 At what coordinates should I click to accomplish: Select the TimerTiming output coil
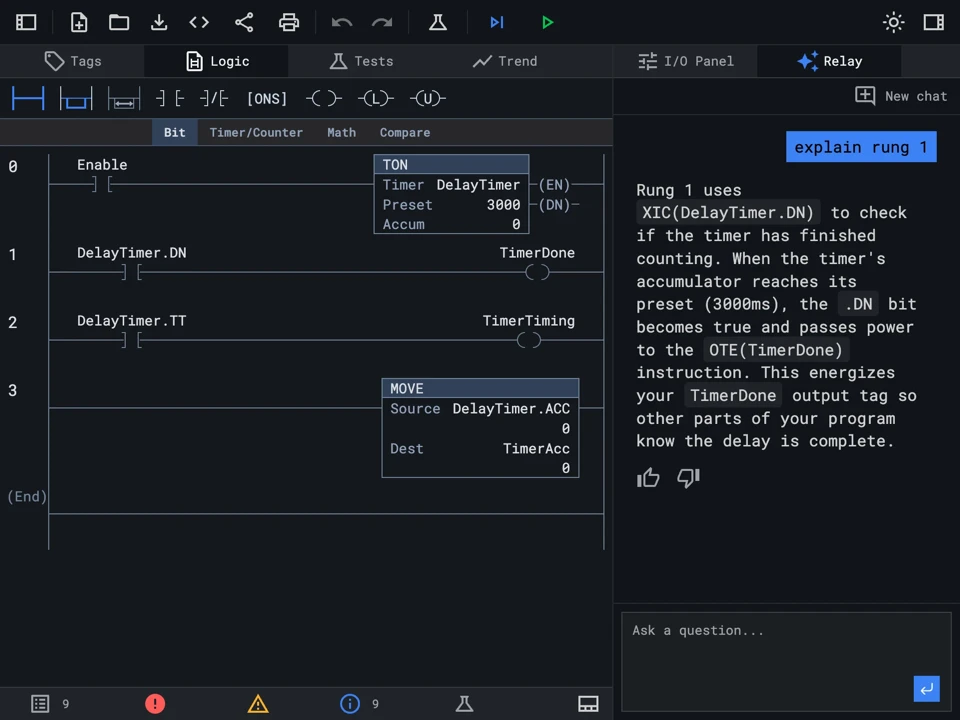(x=528, y=340)
